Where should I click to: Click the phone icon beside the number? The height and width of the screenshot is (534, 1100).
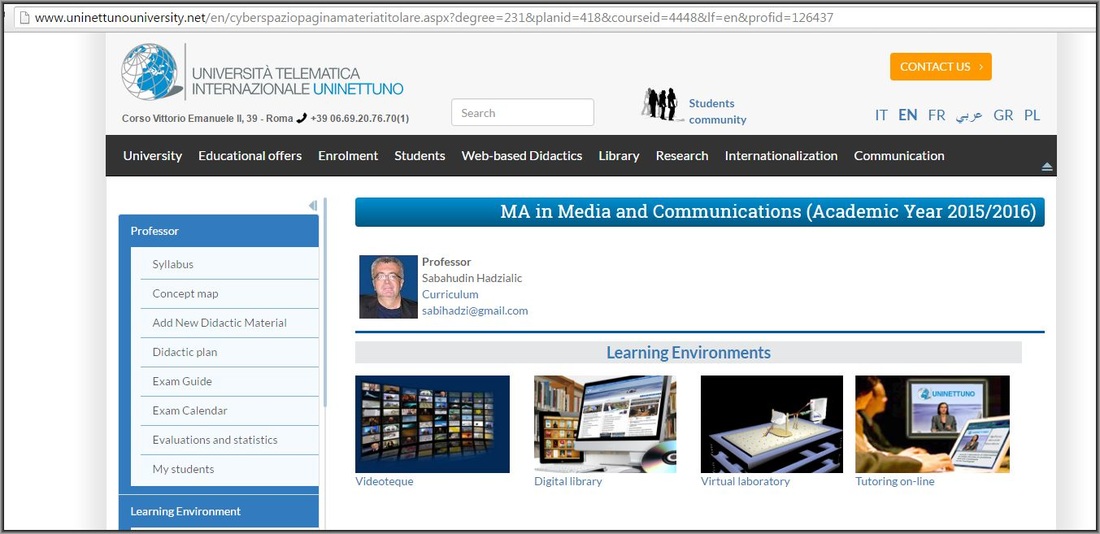(302, 118)
